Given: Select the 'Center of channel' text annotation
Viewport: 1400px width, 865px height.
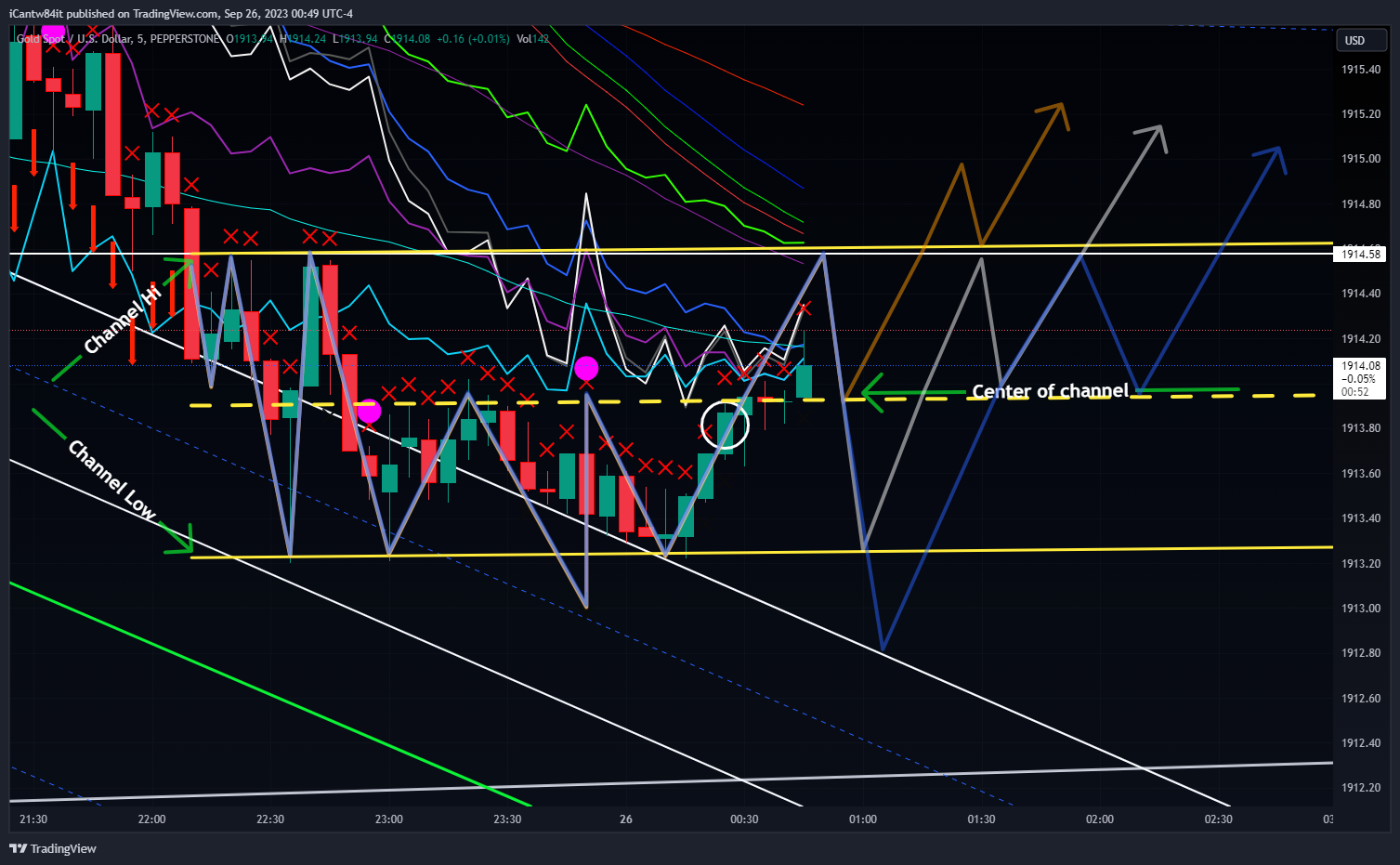Looking at the screenshot, I should pos(1050,391).
